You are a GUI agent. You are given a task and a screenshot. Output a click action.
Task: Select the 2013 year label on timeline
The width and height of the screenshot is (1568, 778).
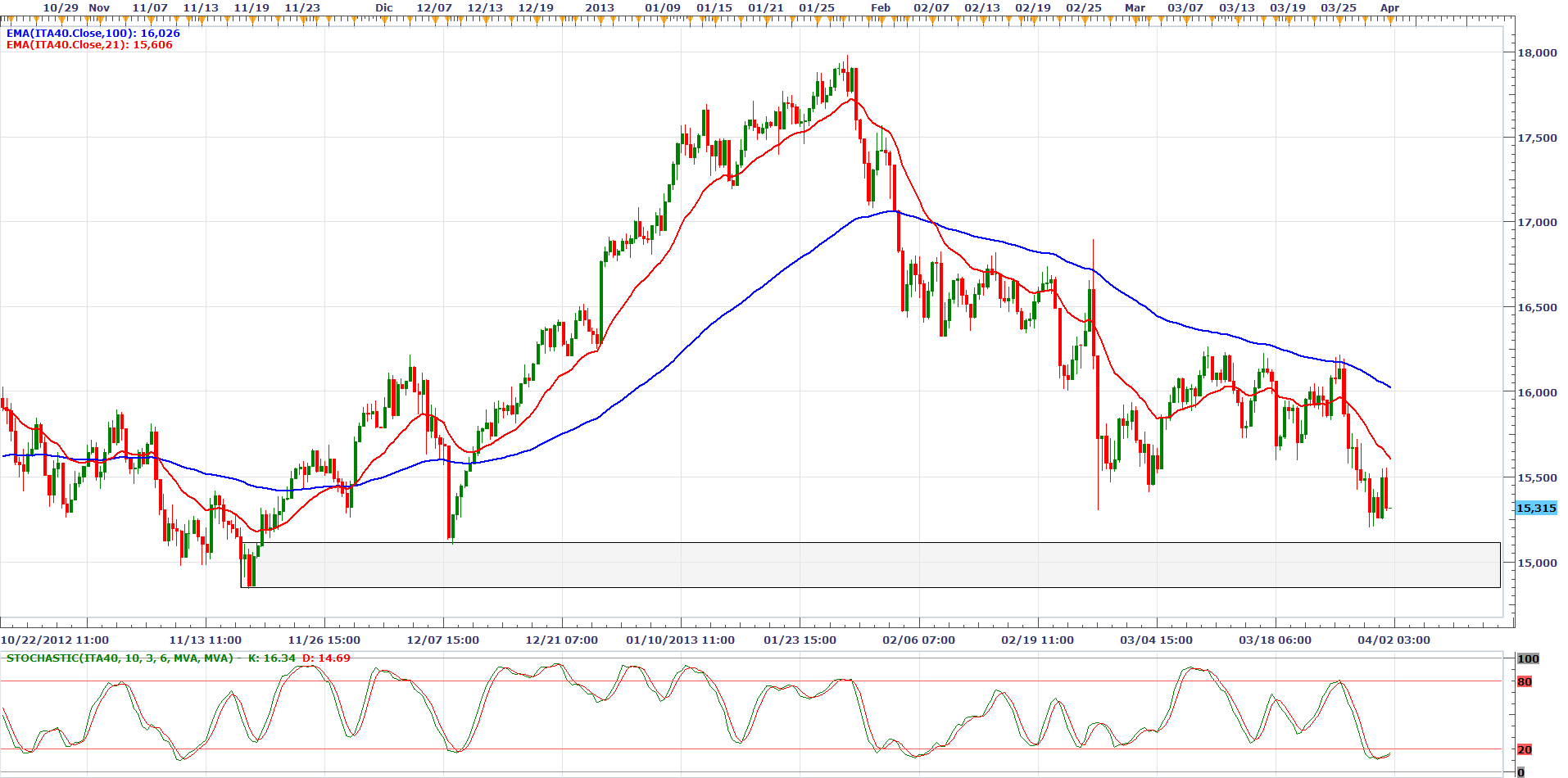tap(600, 7)
